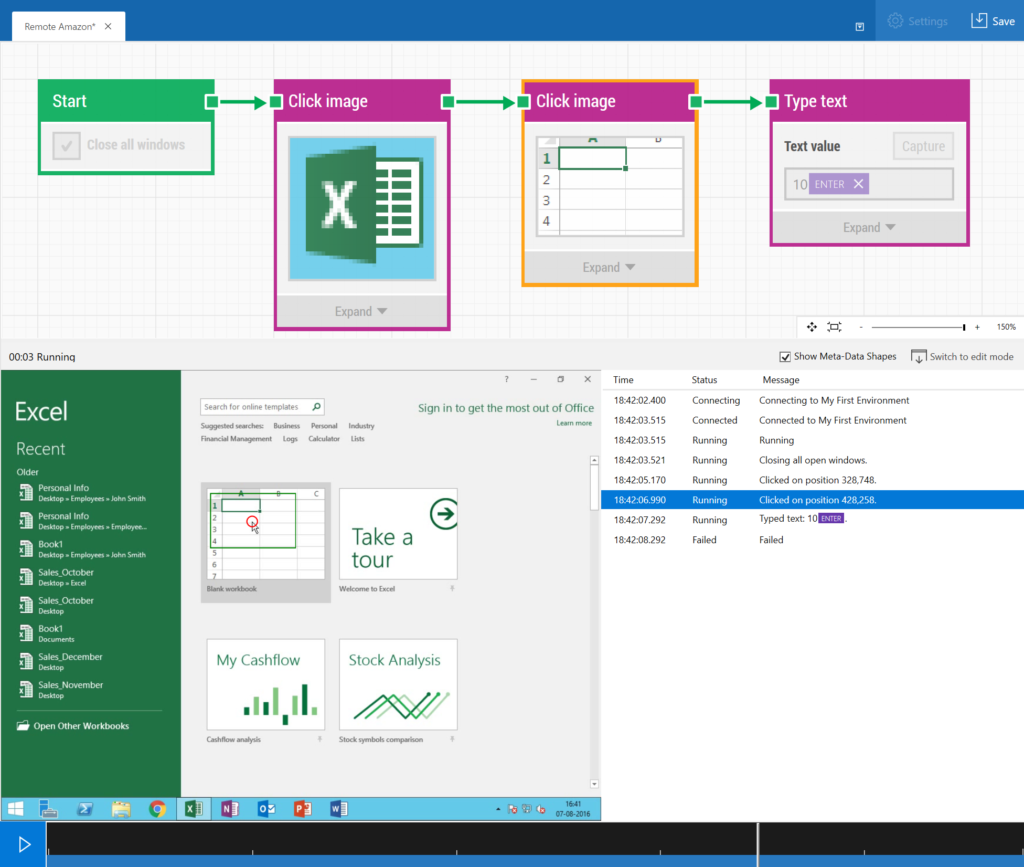
Task: Click the template search magnifier icon
Action: tap(317, 407)
